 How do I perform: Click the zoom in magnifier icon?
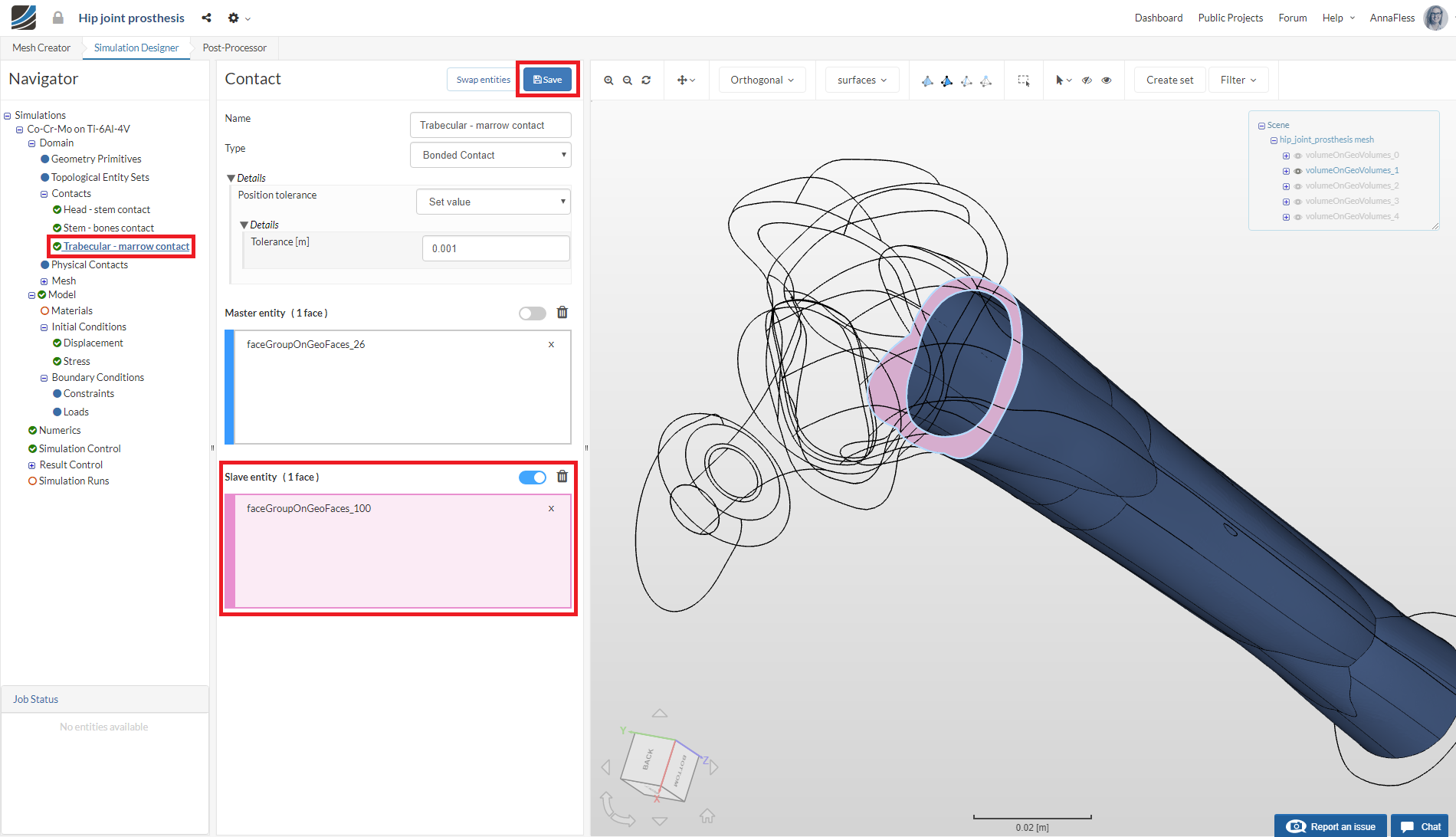608,80
